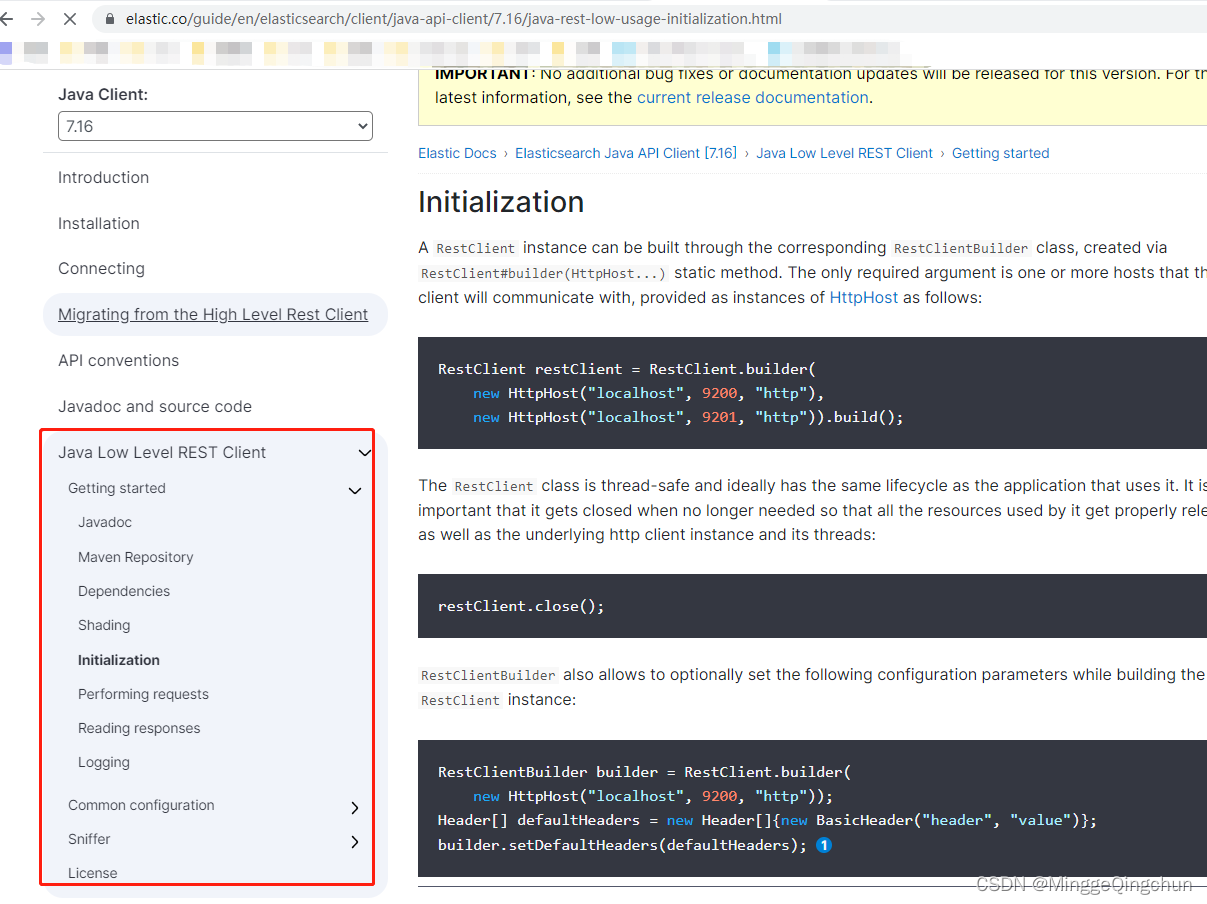
Task: Open the current release documentation link
Action: 752,97
